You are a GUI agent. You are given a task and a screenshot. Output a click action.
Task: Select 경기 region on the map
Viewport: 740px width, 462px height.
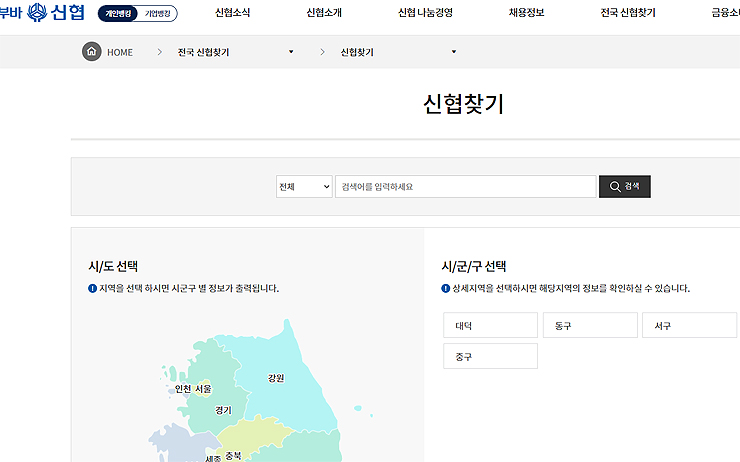(x=224, y=410)
